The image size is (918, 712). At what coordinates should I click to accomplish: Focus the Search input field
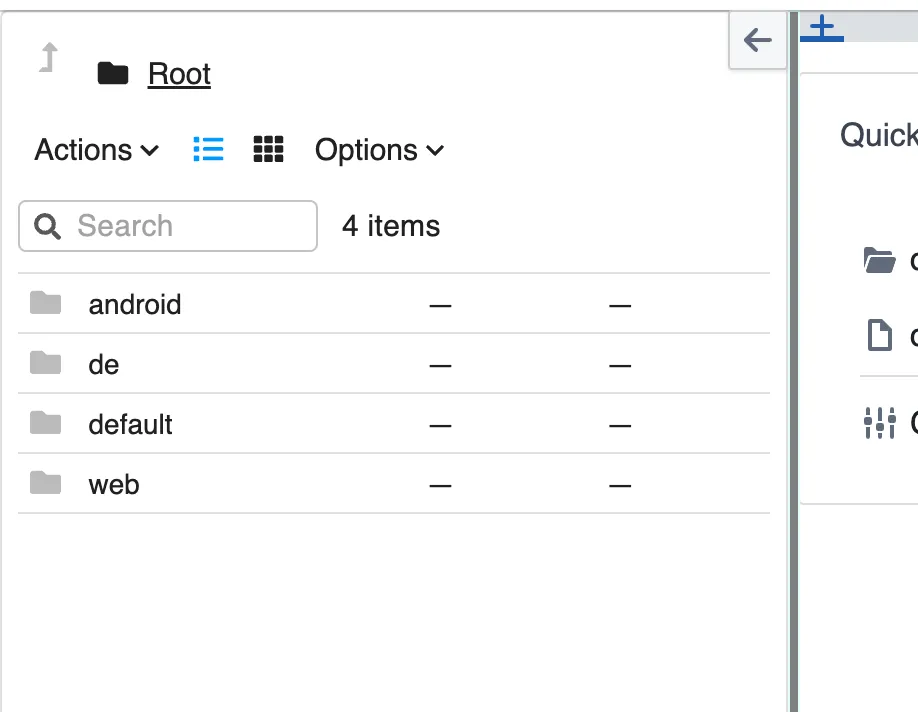(168, 226)
